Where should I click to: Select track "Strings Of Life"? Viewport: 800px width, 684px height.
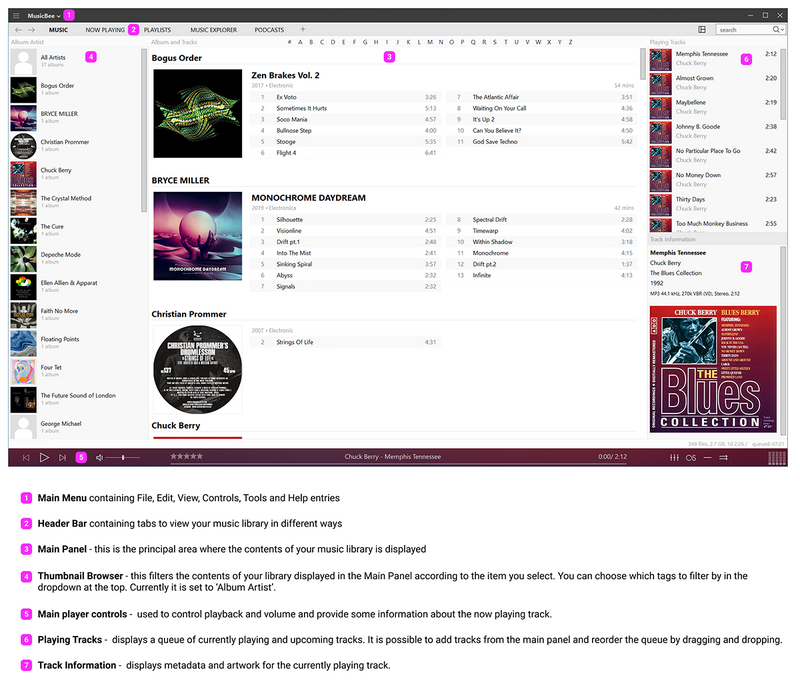(345, 342)
